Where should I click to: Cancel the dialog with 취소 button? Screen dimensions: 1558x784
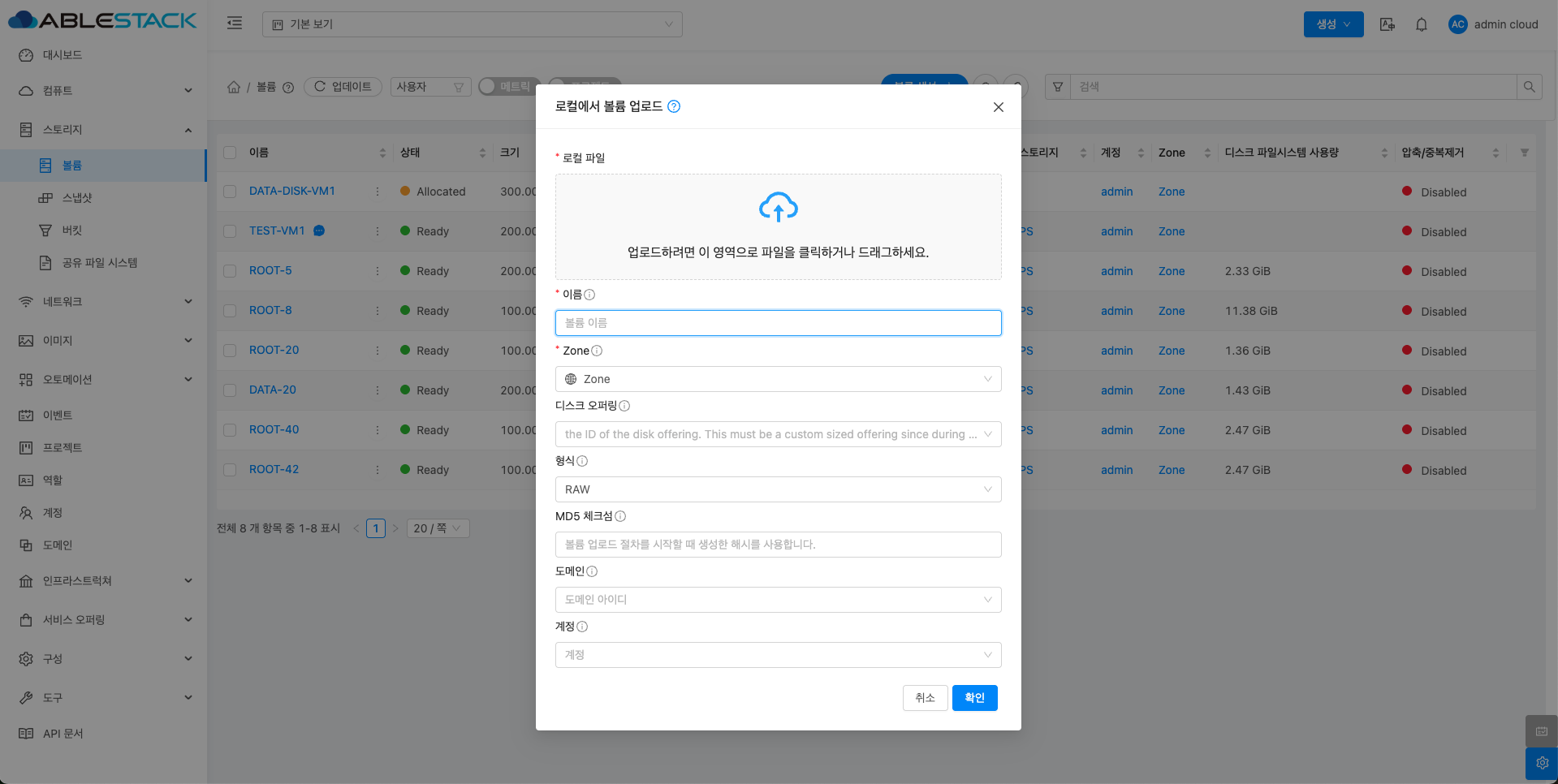pyautogui.click(x=925, y=698)
